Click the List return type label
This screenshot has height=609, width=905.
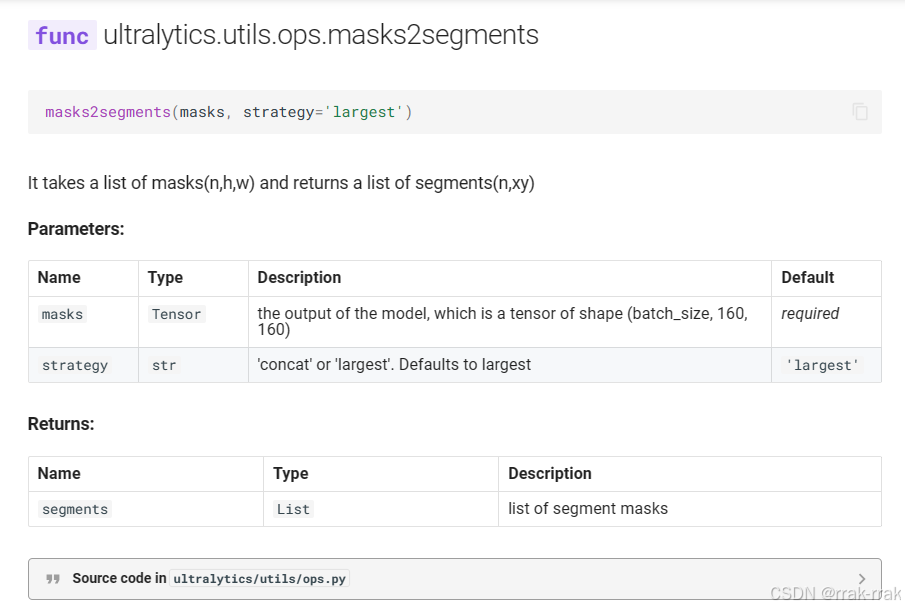click(293, 509)
